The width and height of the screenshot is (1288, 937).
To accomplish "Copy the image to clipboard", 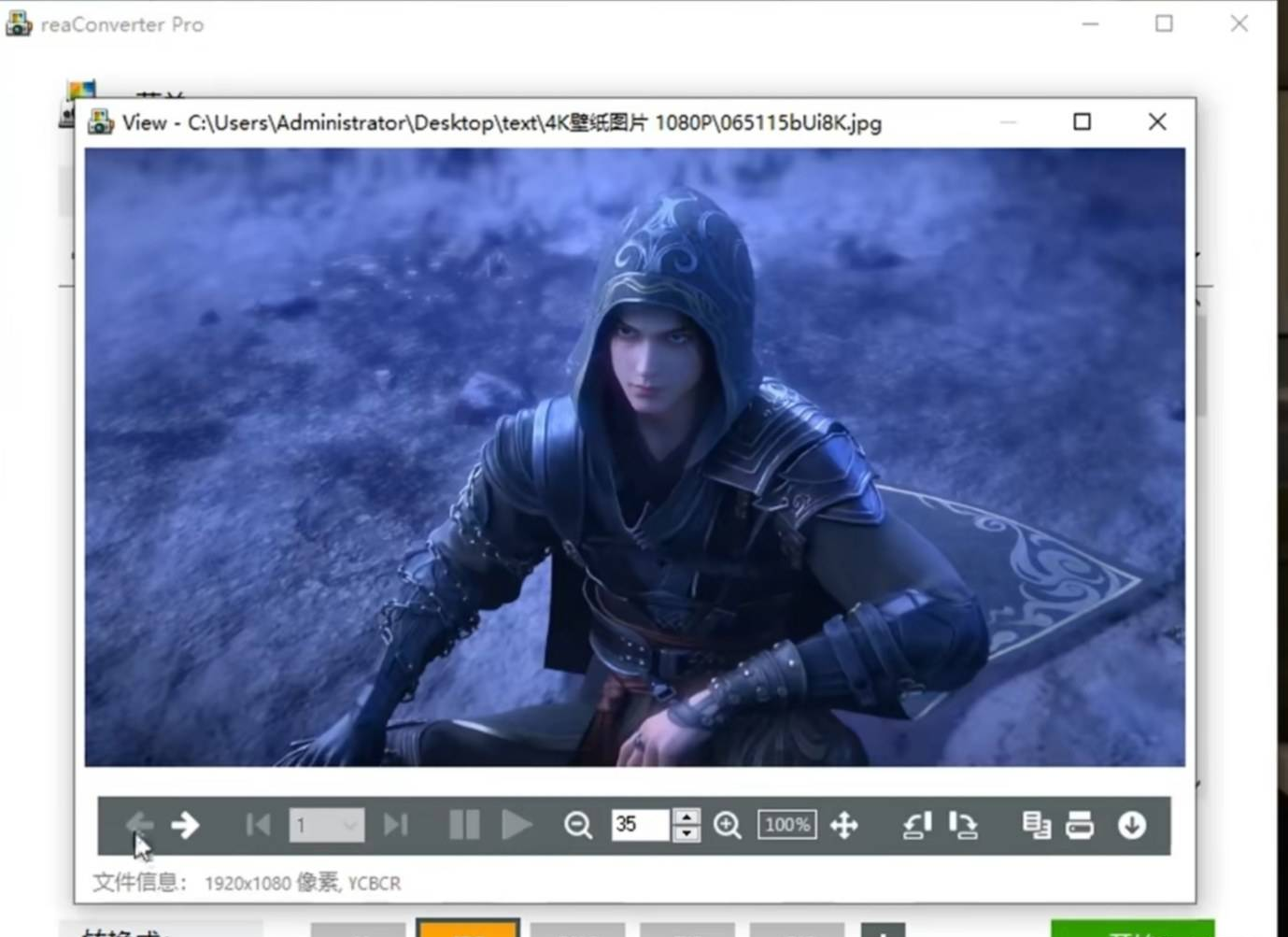I will point(1035,826).
